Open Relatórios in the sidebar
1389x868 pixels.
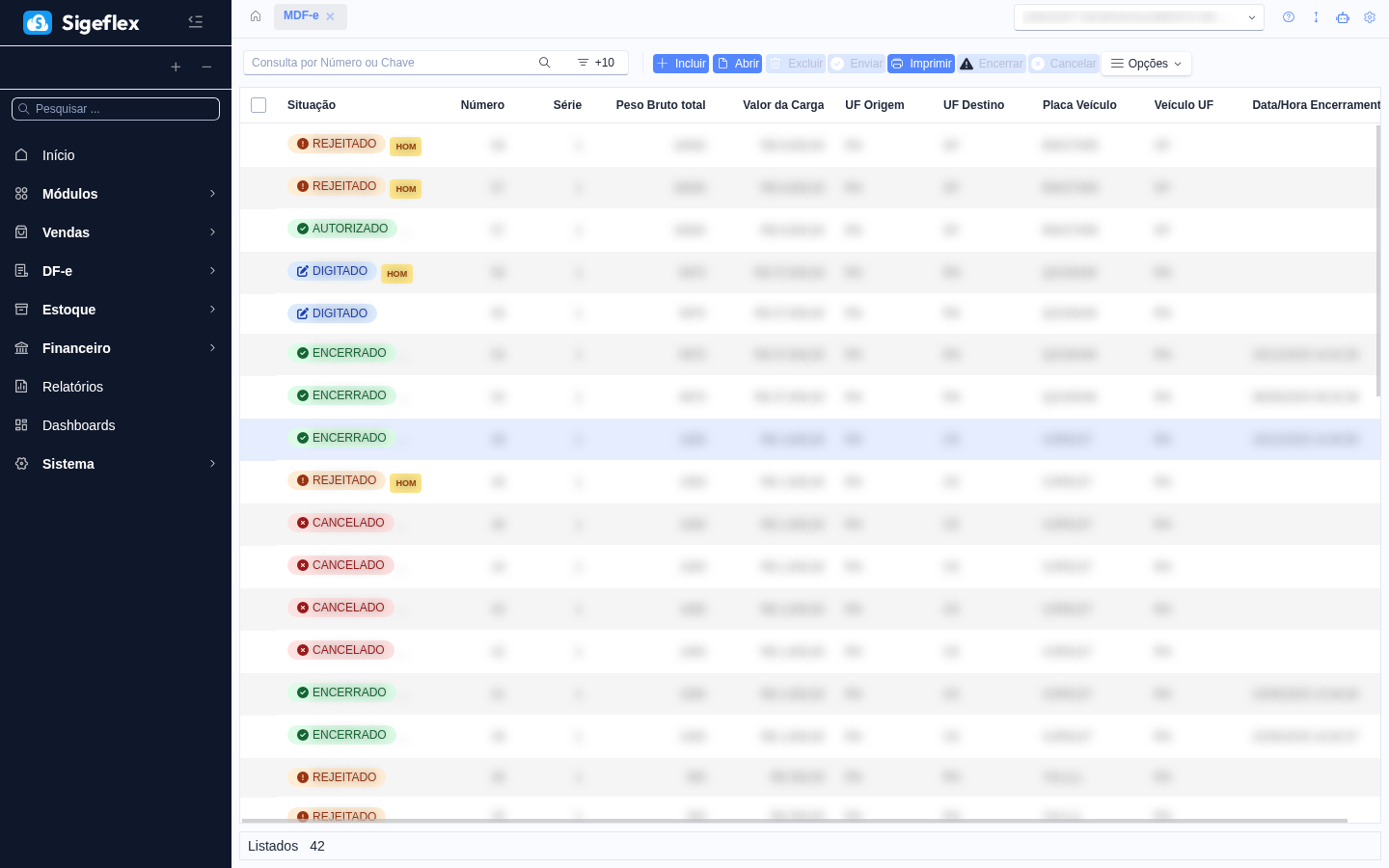click(x=72, y=387)
